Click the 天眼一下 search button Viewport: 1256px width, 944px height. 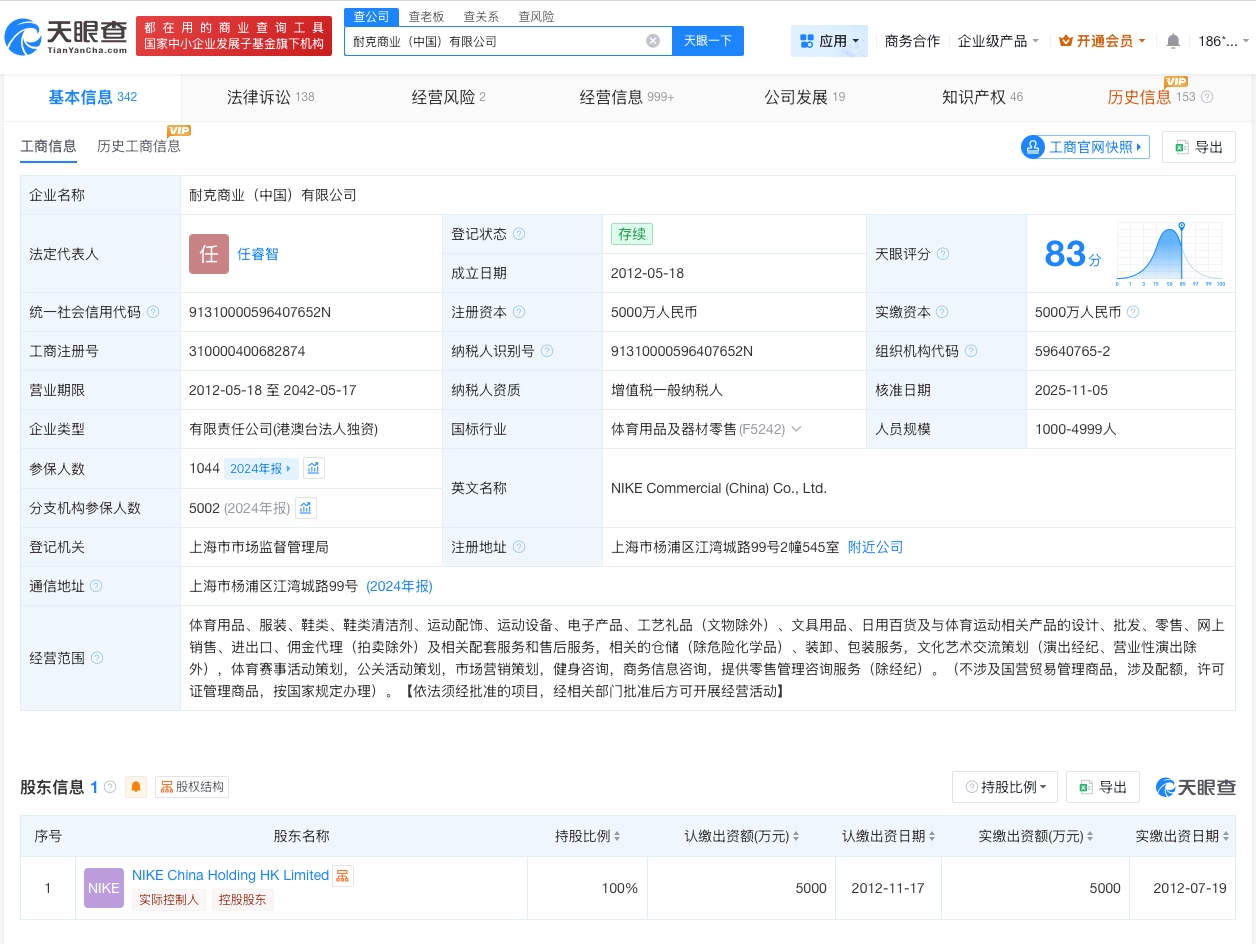coord(708,41)
